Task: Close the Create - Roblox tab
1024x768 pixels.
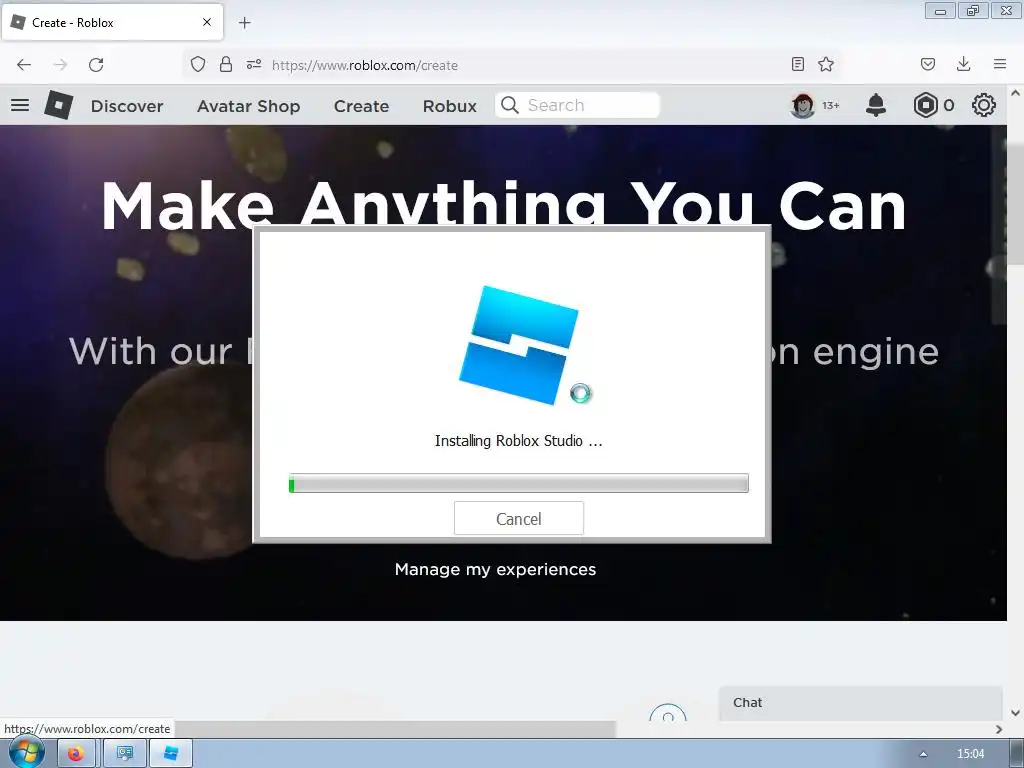Action: click(207, 22)
